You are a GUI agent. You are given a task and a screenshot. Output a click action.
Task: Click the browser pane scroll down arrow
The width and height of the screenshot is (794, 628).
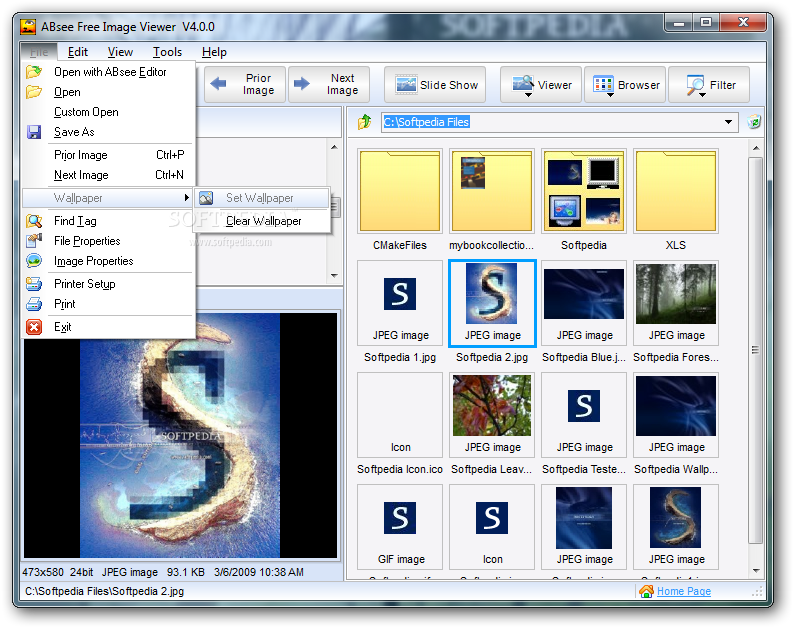(x=756, y=571)
